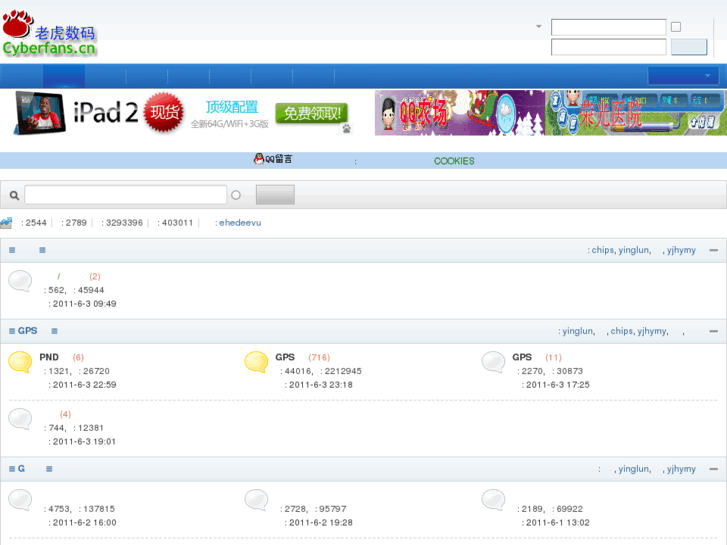Open moderator chips in the top section header
The width and height of the screenshot is (727, 545).
pyautogui.click(x=603, y=250)
